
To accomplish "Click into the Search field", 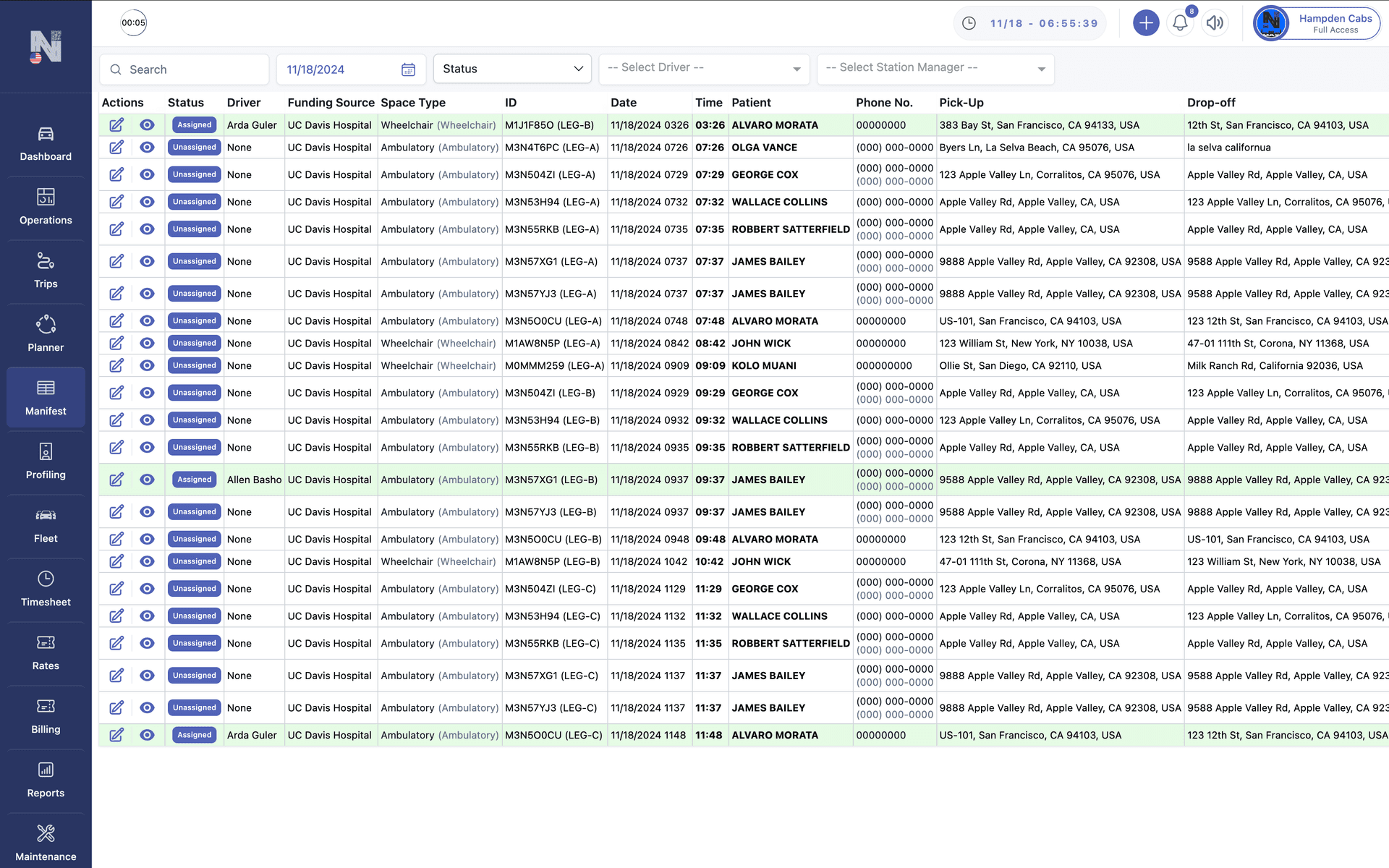I will coord(184,69).
